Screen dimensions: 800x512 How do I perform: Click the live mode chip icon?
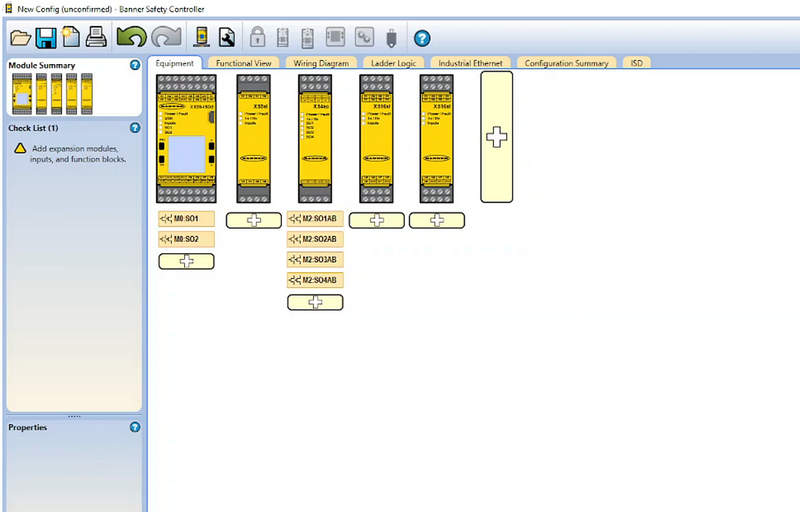tap(335, 37)
